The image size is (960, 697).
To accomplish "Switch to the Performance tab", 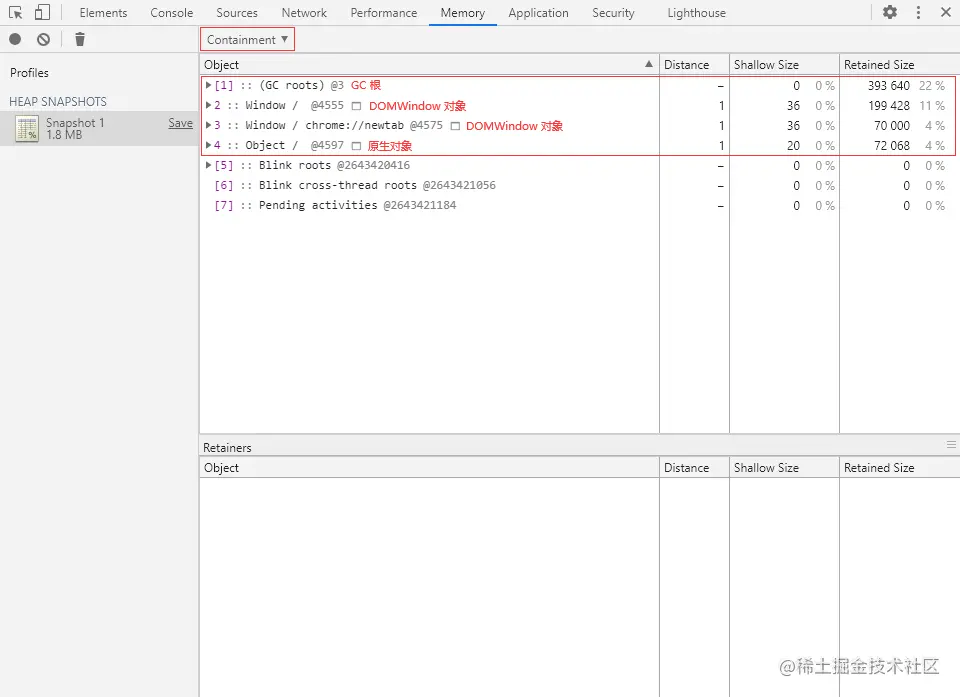I will pos(384,13).
